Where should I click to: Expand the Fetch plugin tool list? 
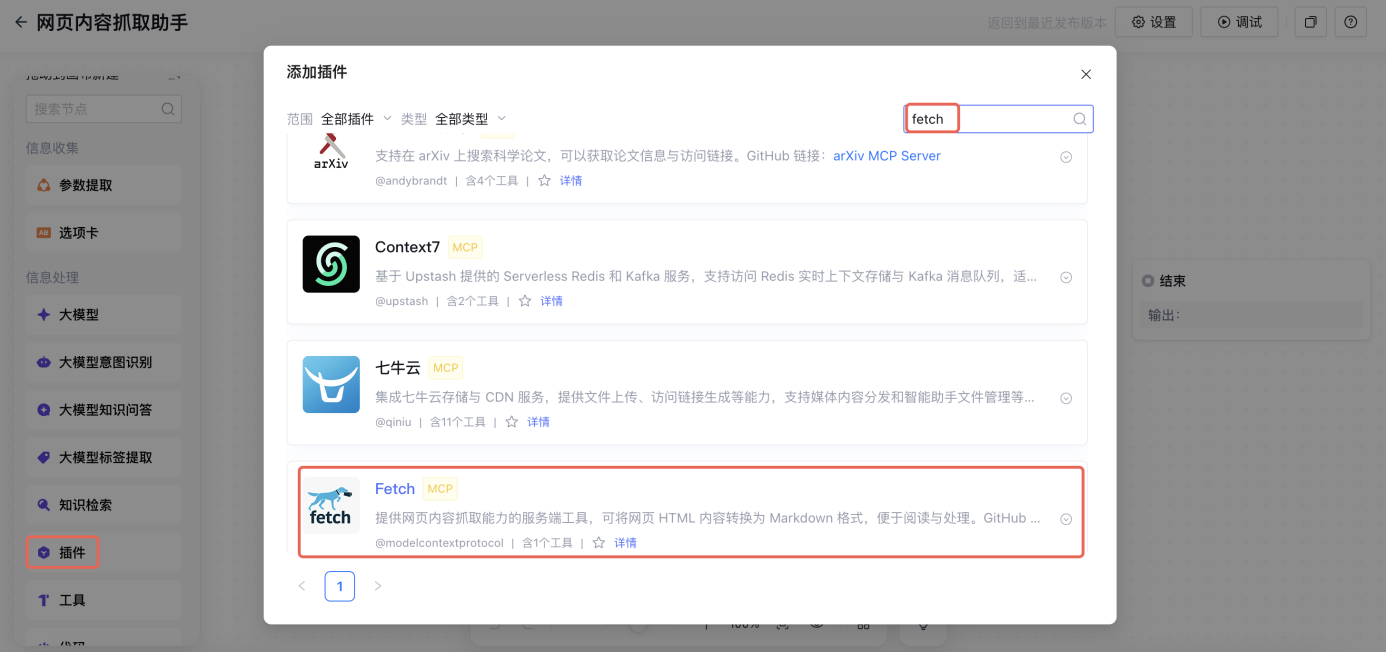(x=1066, y=519)
